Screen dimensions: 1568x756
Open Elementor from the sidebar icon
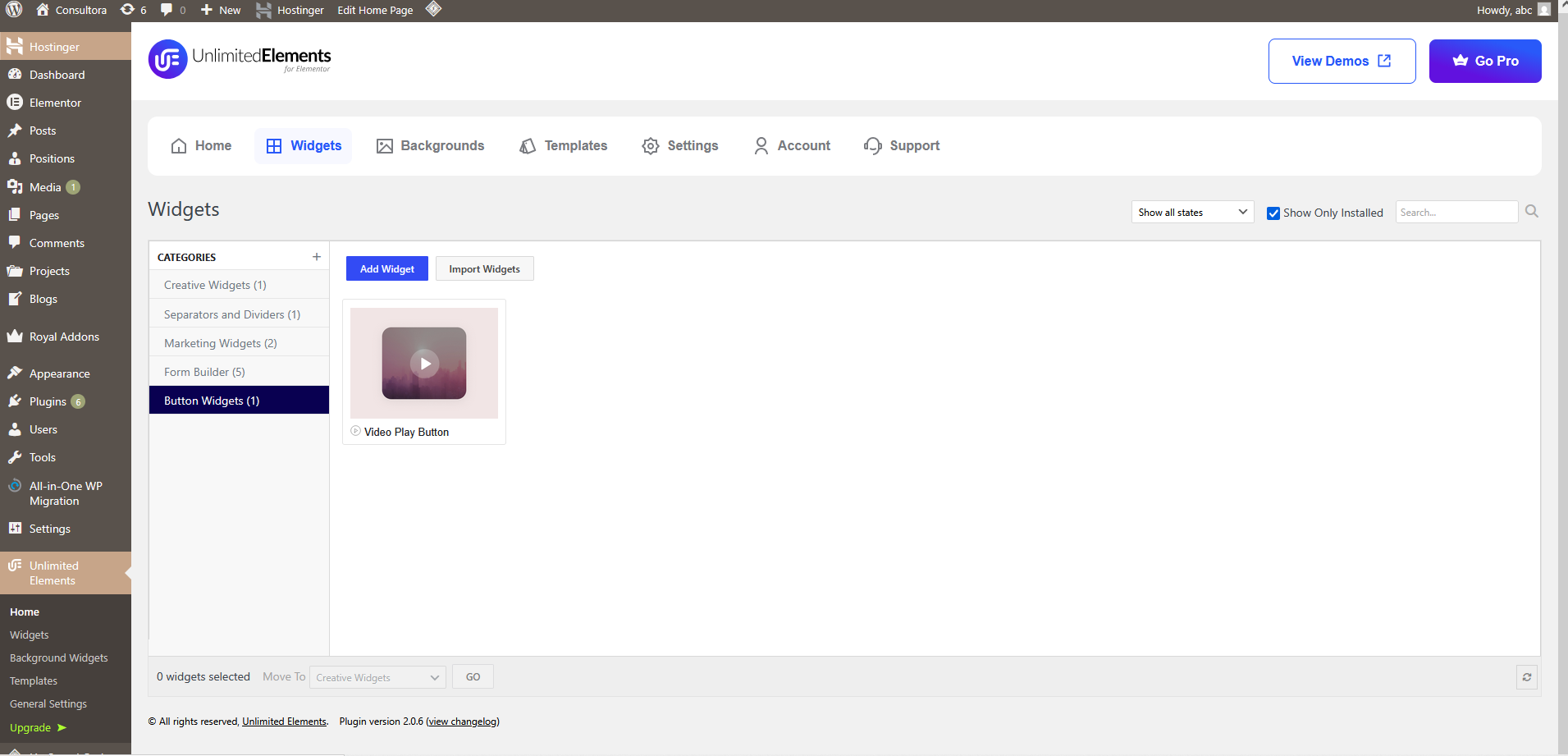point(14,102)
